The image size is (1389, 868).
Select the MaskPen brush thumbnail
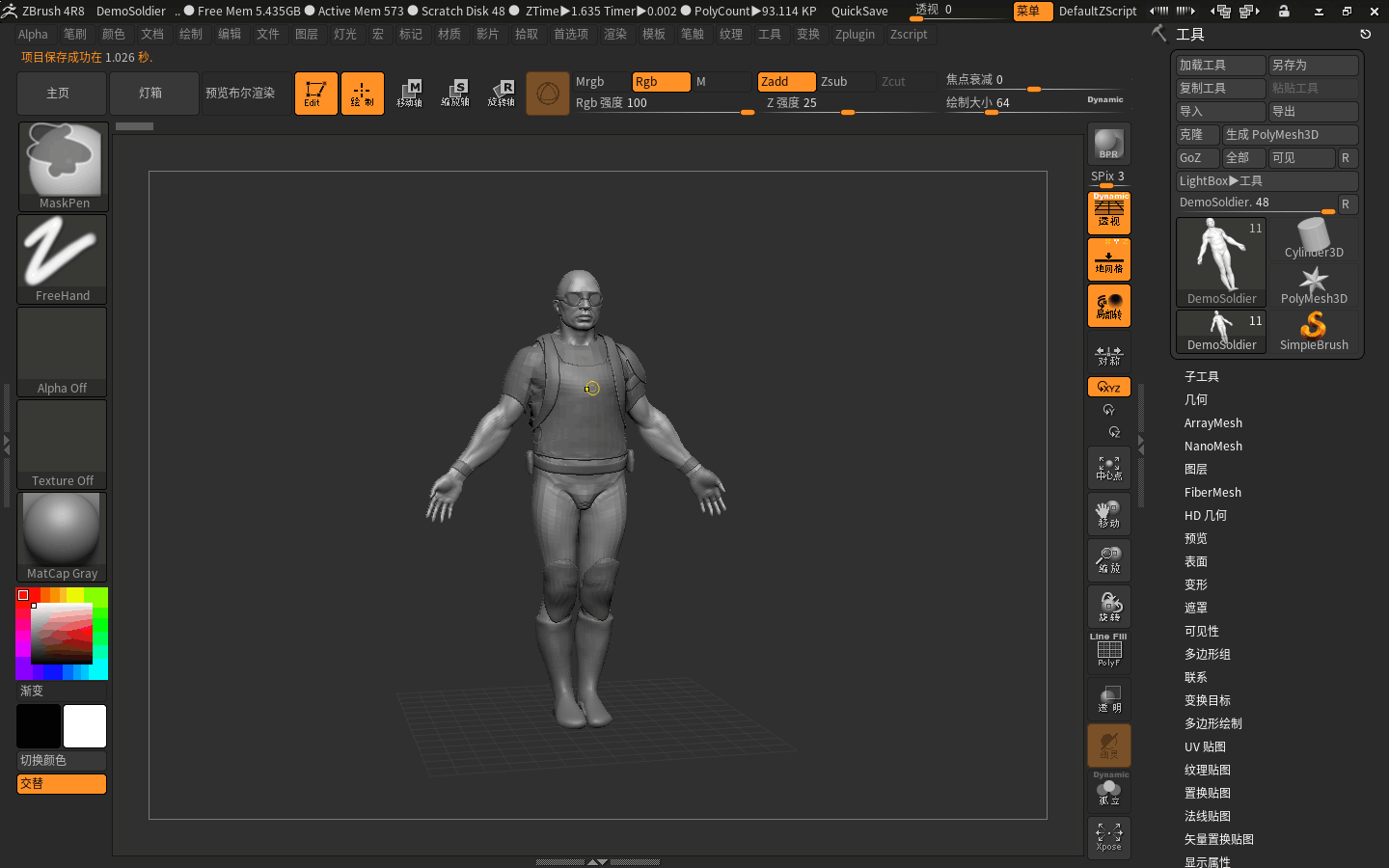61,162
